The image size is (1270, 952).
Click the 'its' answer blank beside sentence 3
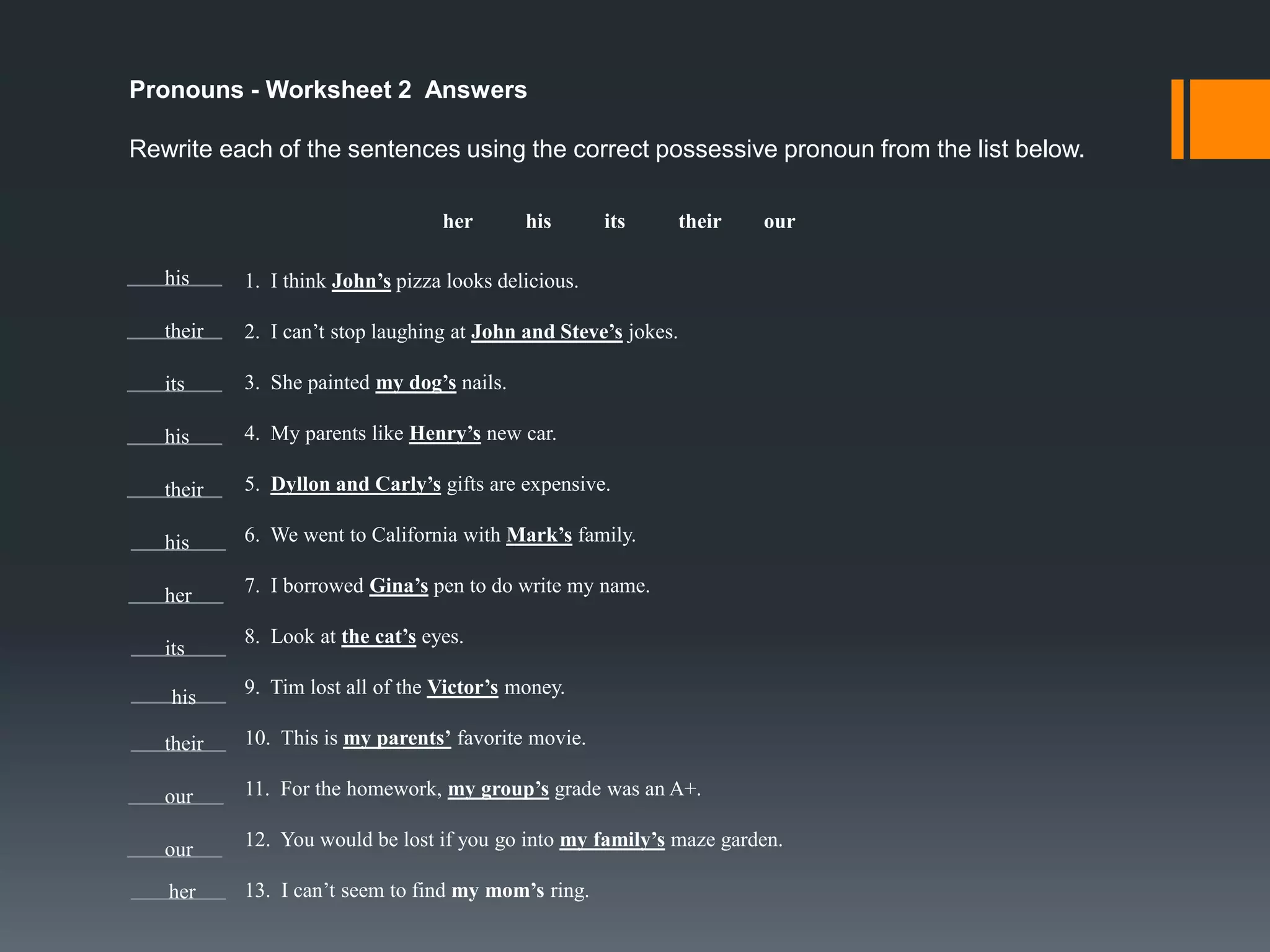[175, 384]
